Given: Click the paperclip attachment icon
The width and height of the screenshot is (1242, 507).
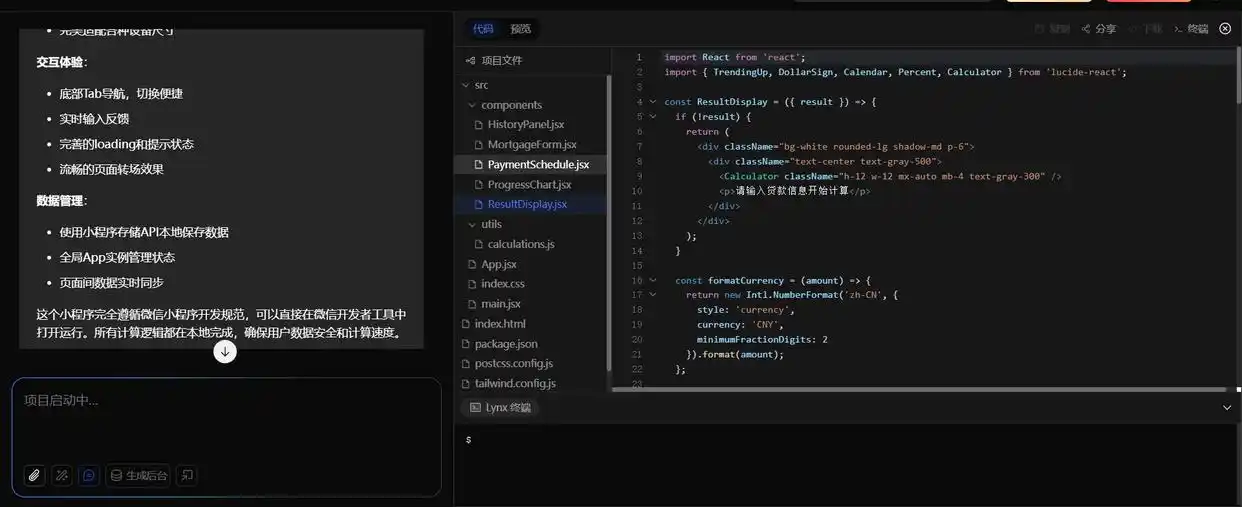Looking at the screenshot, I should [34, 475].
